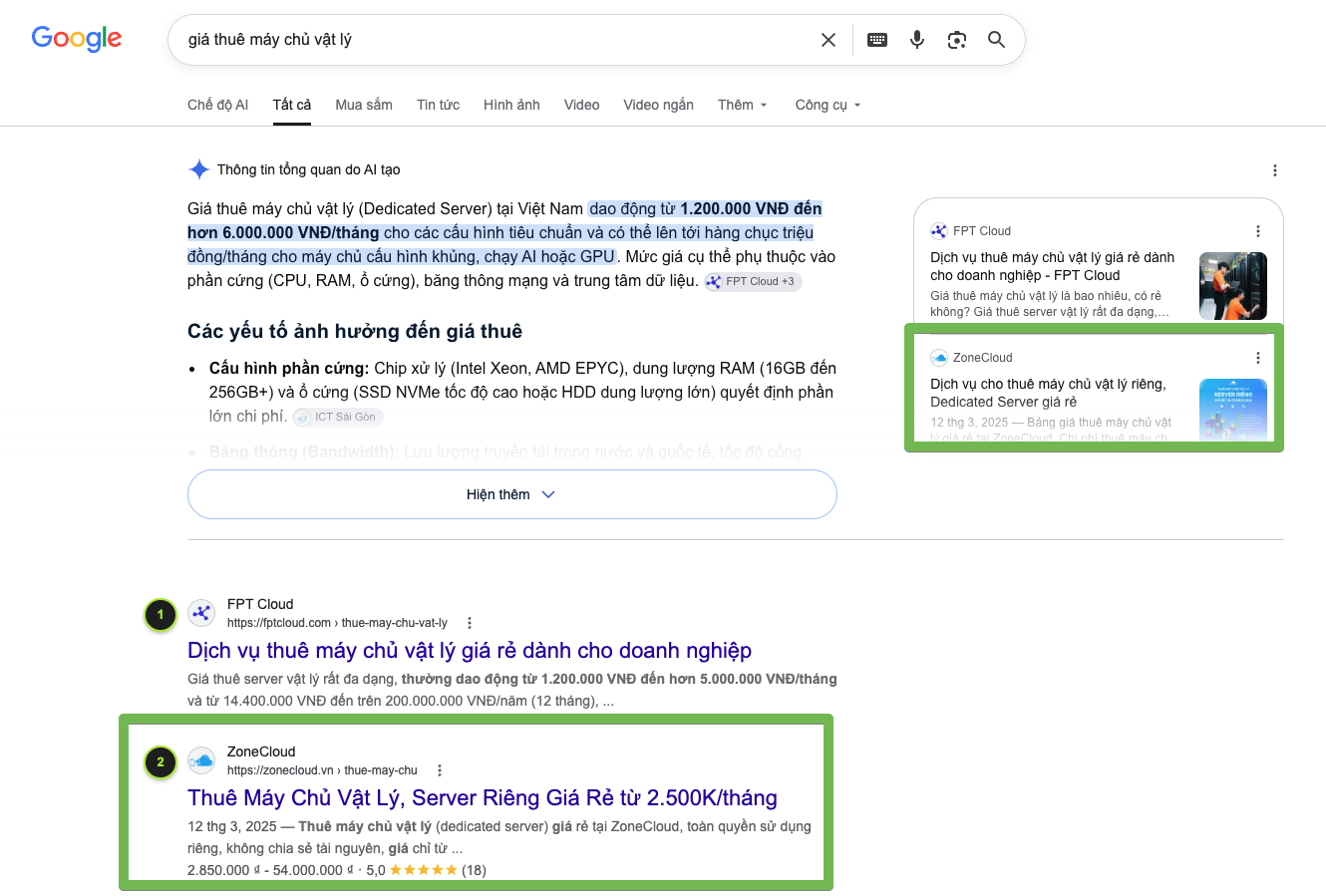
Task: Open the Google logo homepage link
Action: (x=77, y=39)
